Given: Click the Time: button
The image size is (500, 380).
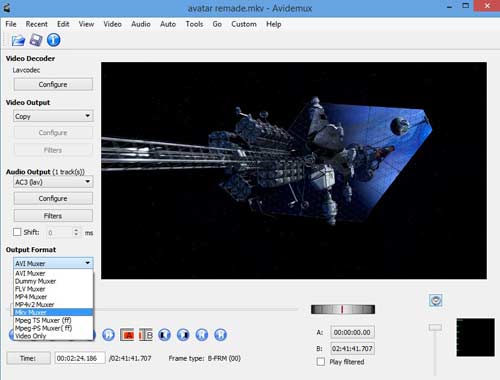Looking at the screenshot, I should 29,358.
